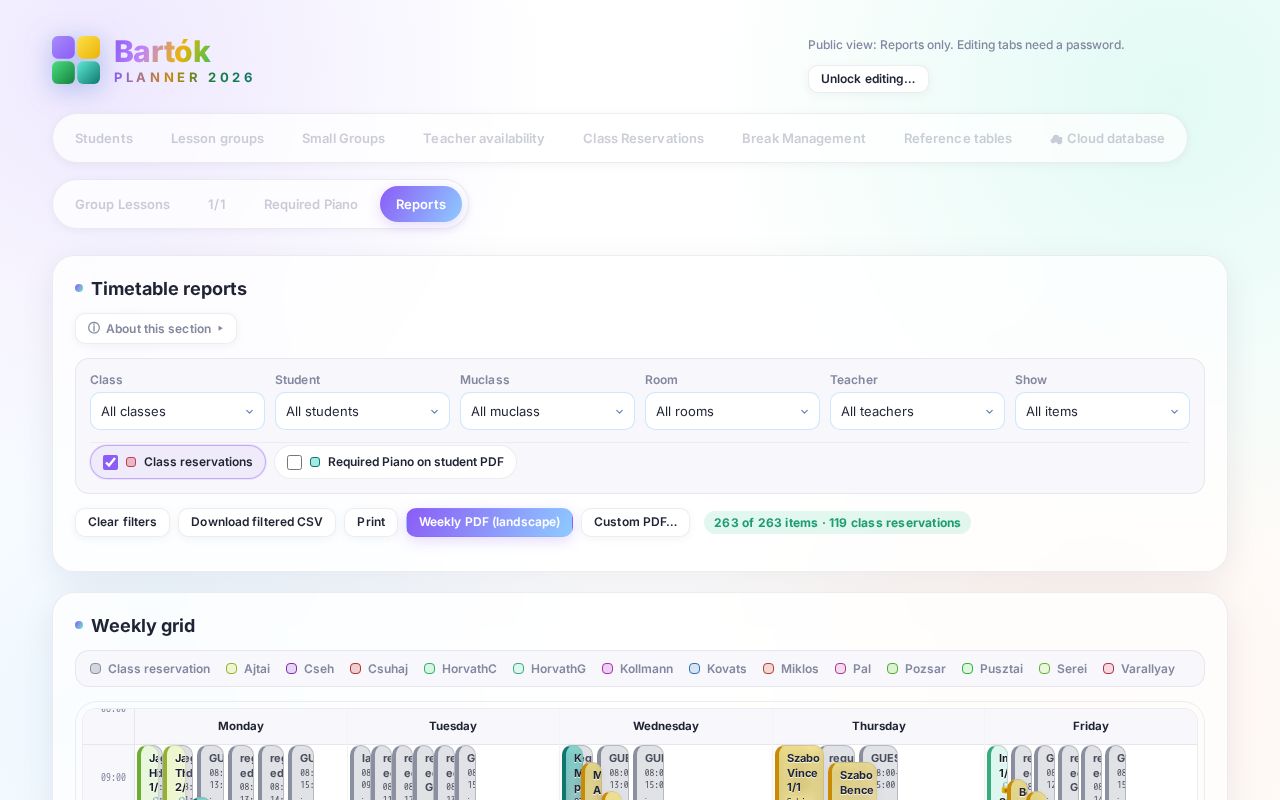Open Szabo Vince 1/1 lesson on Thursday
The image size is (1280, 800).
click(801, 773)
